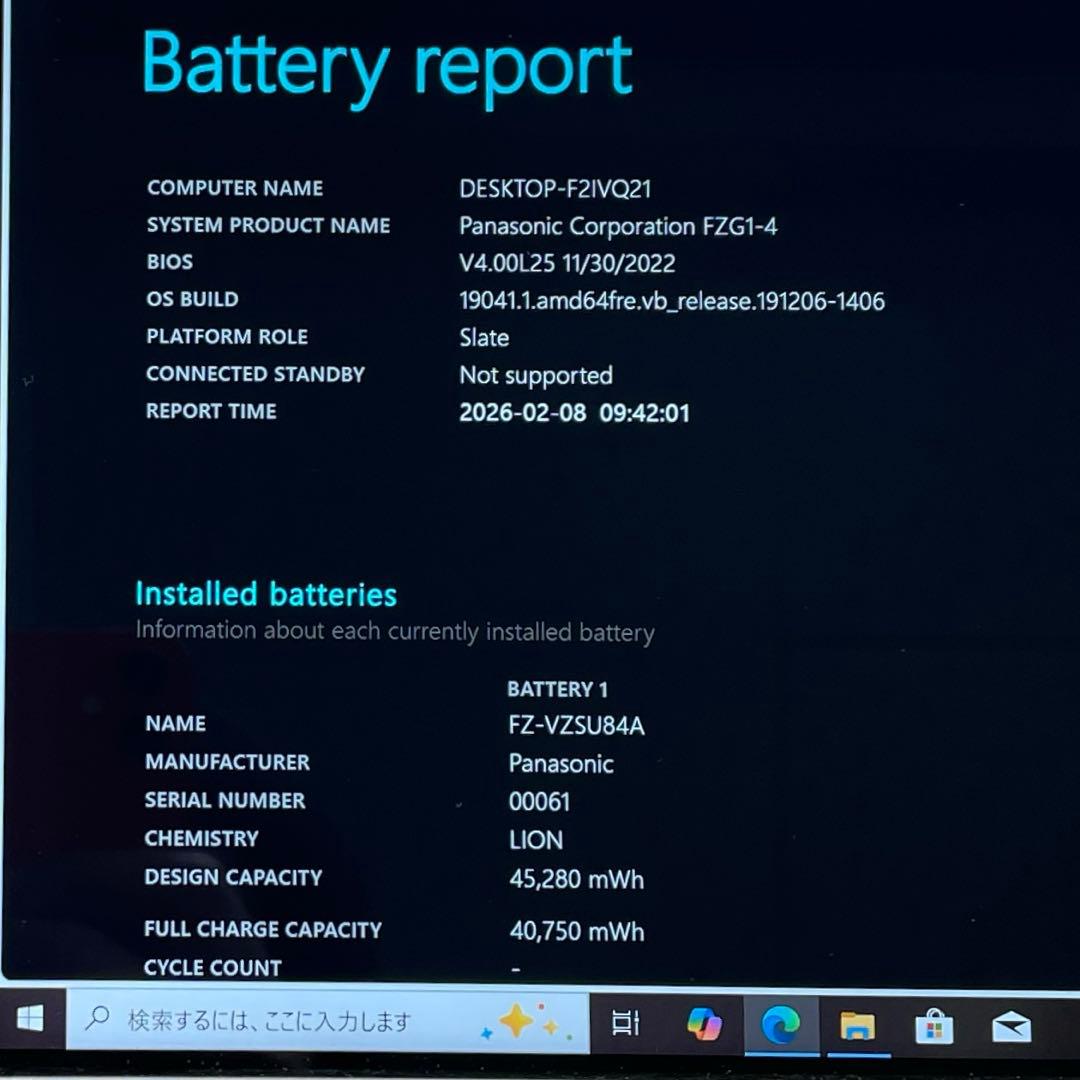Select chemistry value "LION"
The image size is (1080, 1080).
pos(536,840)
